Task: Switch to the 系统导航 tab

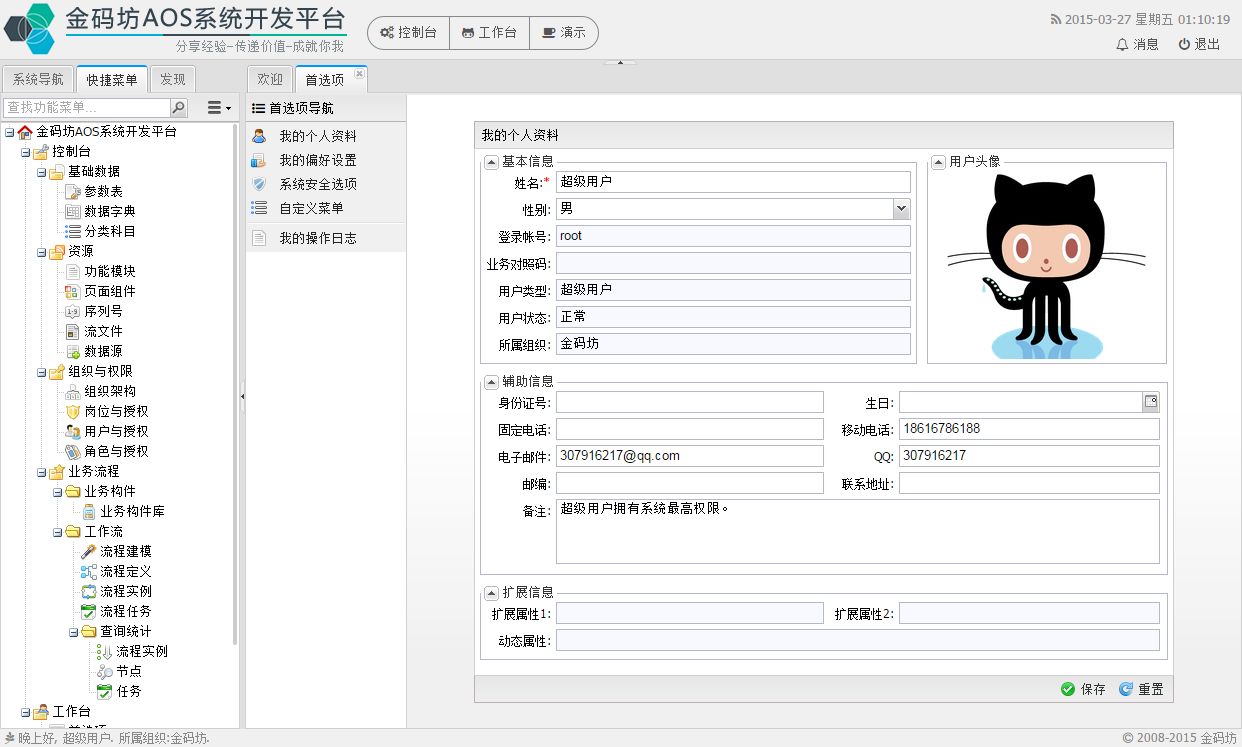Action: [x=38, y=80]
